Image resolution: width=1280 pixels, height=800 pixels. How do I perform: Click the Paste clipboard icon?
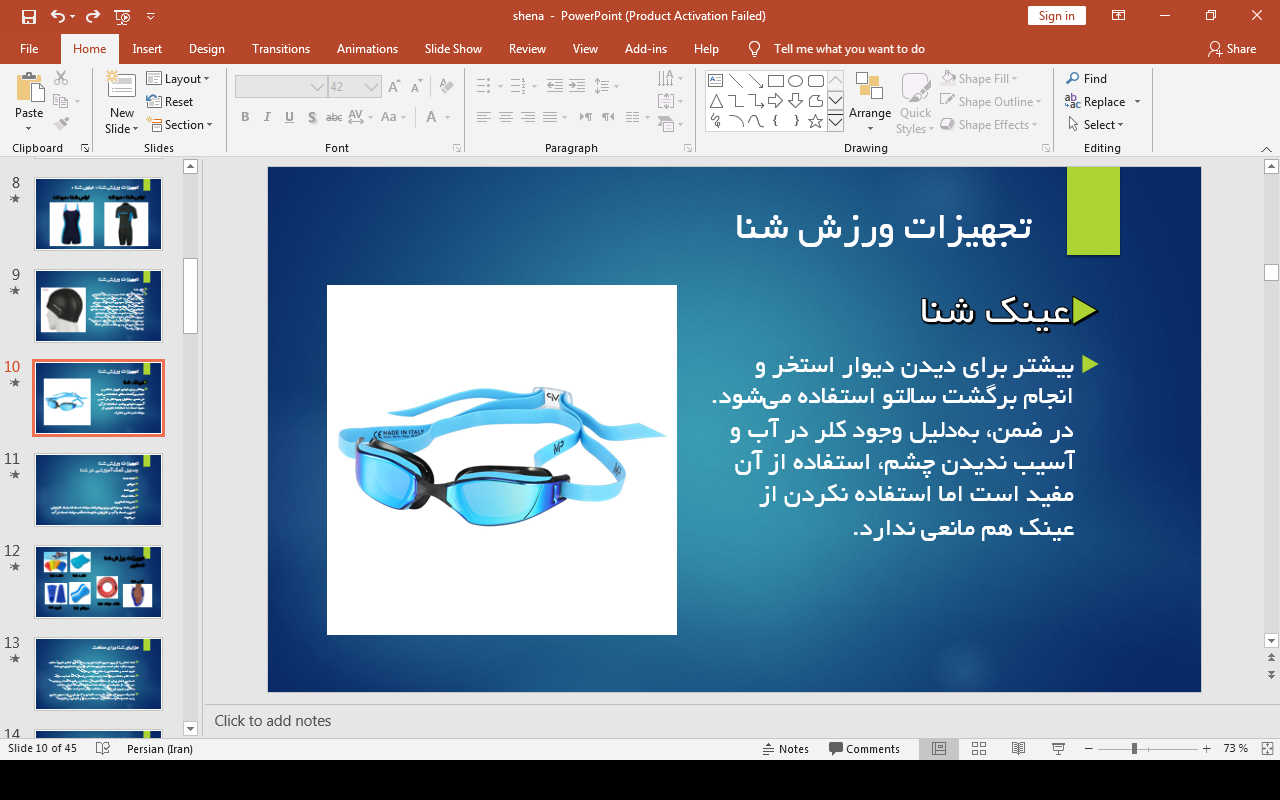(29, 88)
